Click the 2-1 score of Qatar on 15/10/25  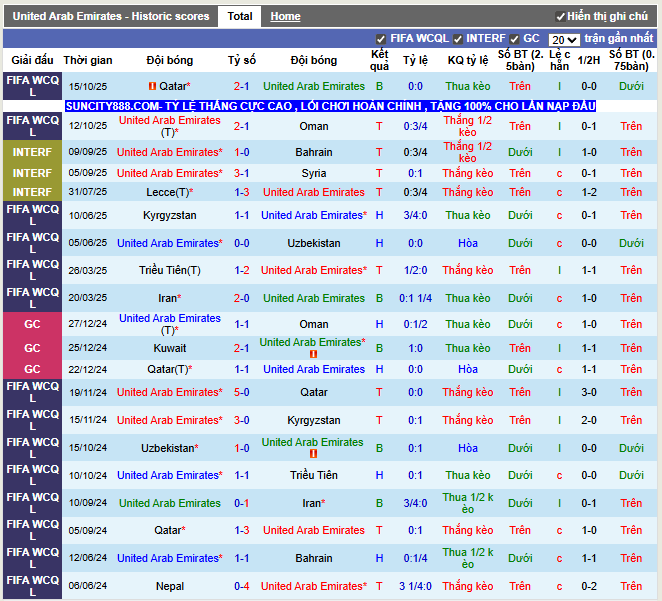241,87
